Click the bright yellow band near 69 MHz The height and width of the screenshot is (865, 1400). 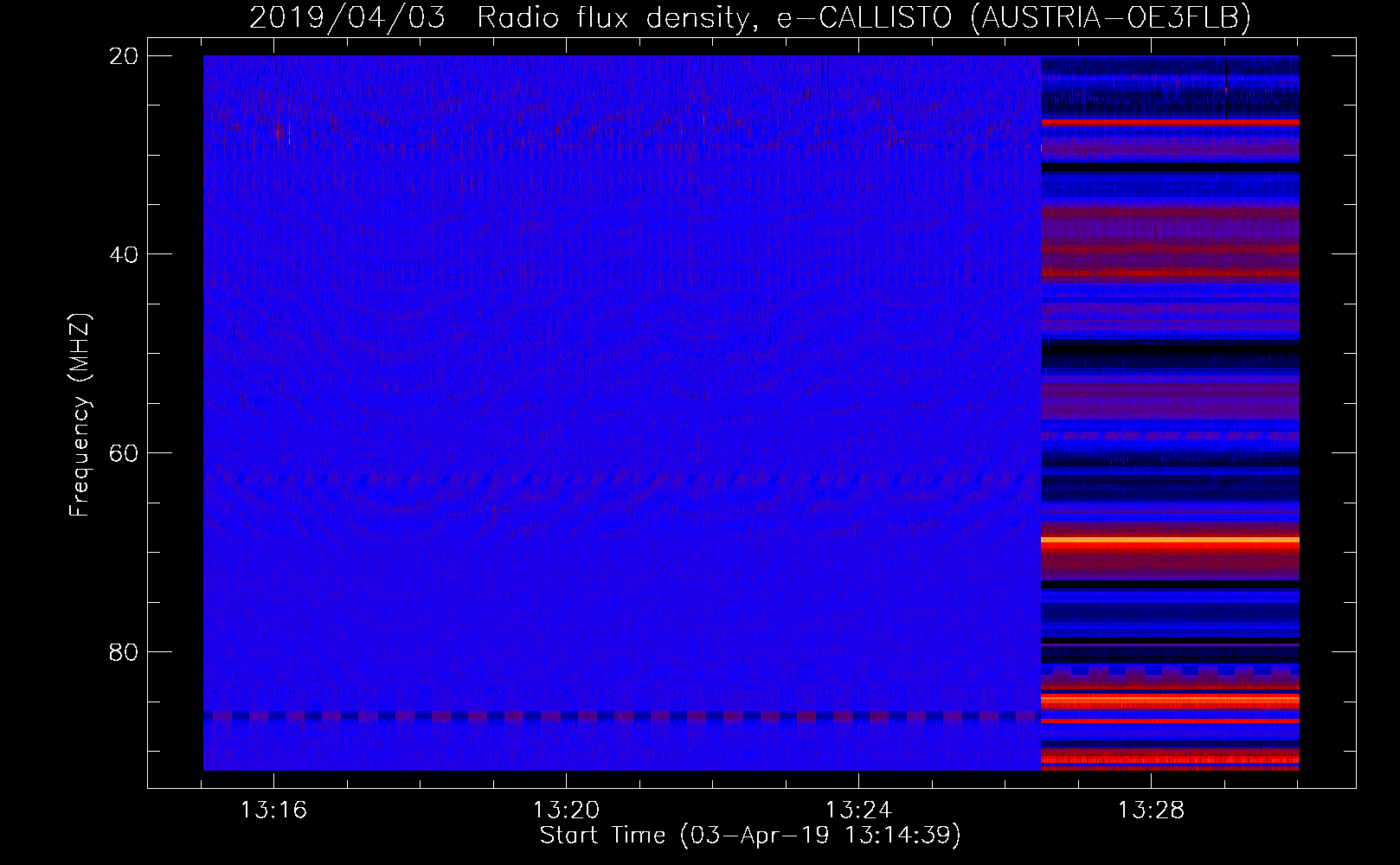point(1170,540)
